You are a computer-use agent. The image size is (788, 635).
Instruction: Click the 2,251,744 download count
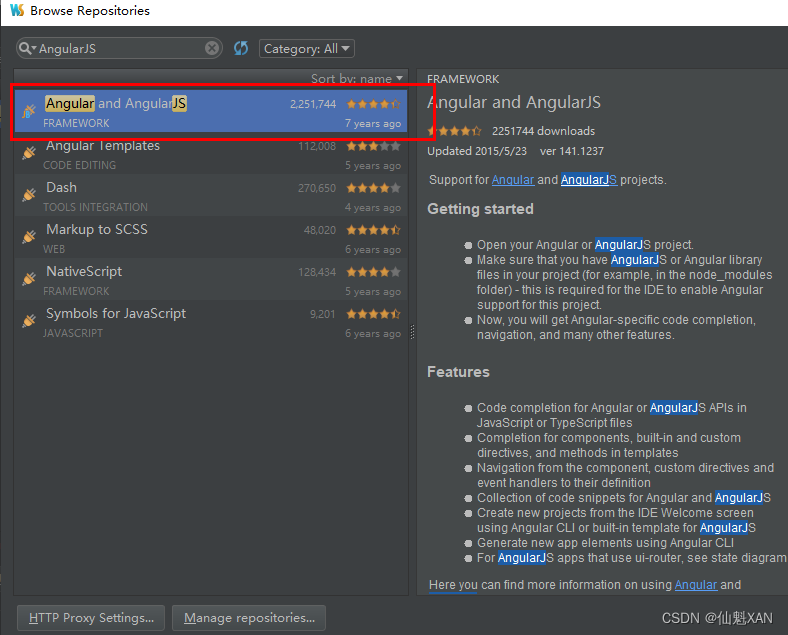pyautogui.click(x=313, y=104)
